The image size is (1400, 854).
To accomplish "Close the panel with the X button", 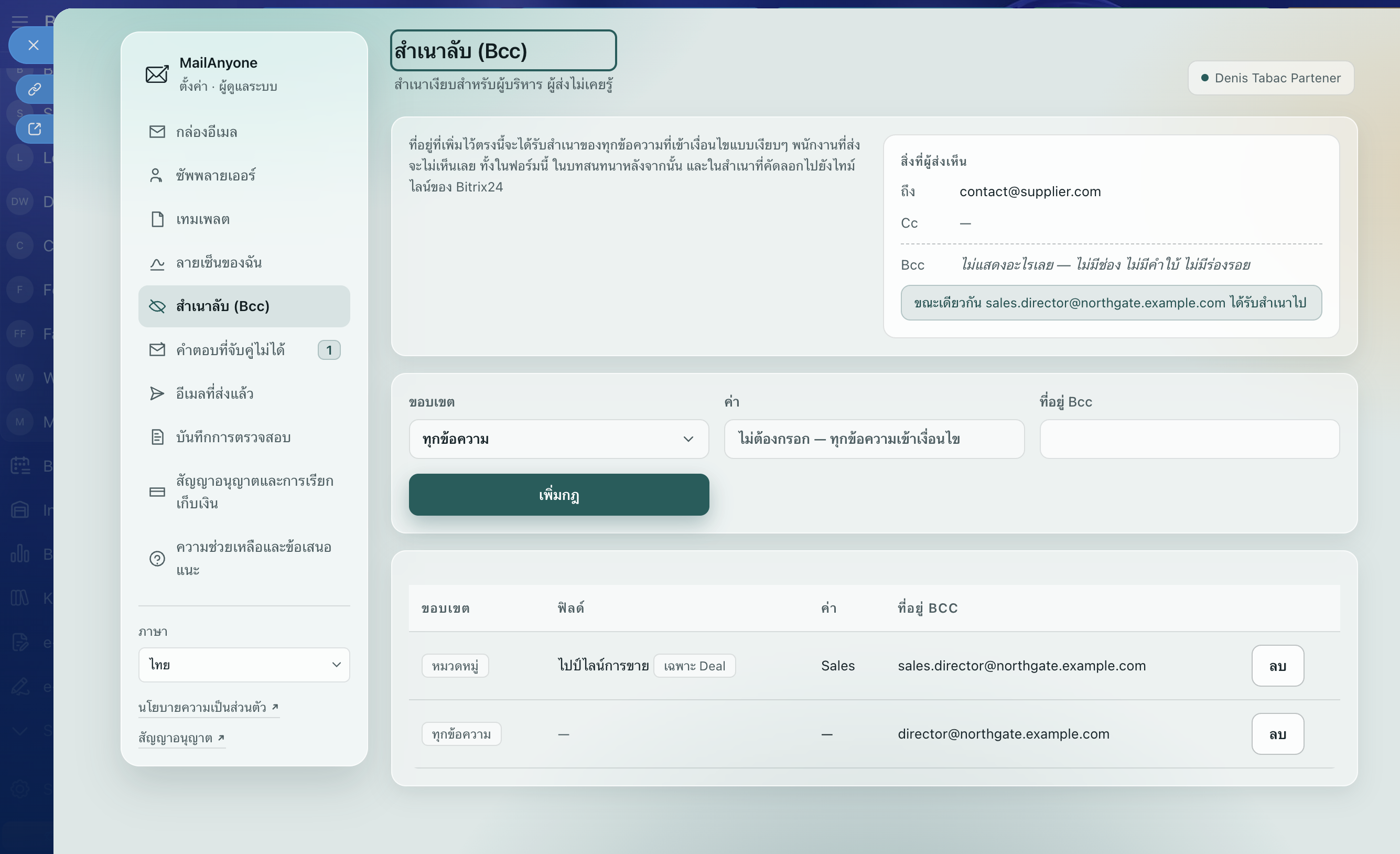I will click(x=34, y=45).
